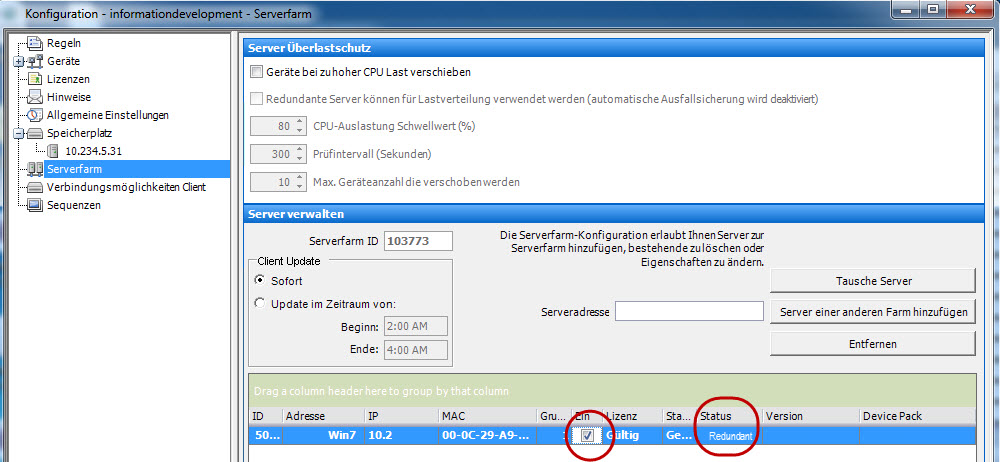Click the Lizenzen icon in sidebar
Image resolution: width=1000 pixels, height=462 pixels.
[35, 79]
